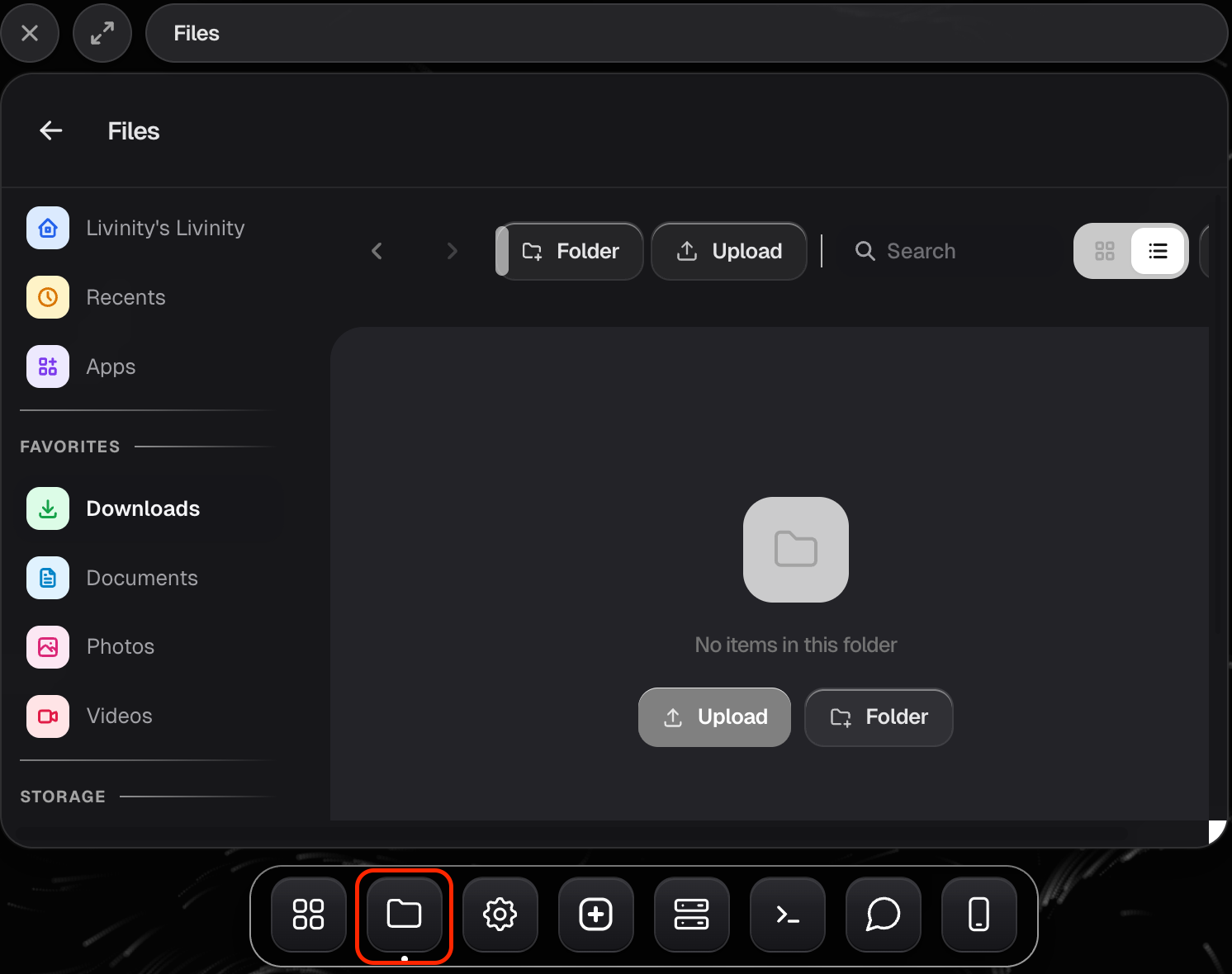Screen dimensions: 1232x974
Task: Click the Search input field
Action: click(950, 251)
